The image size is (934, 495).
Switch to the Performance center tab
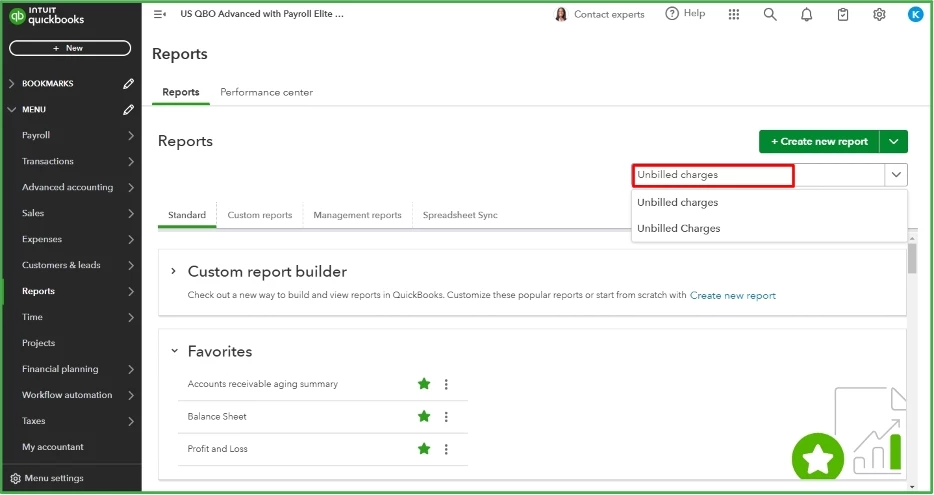pos(266,92)
